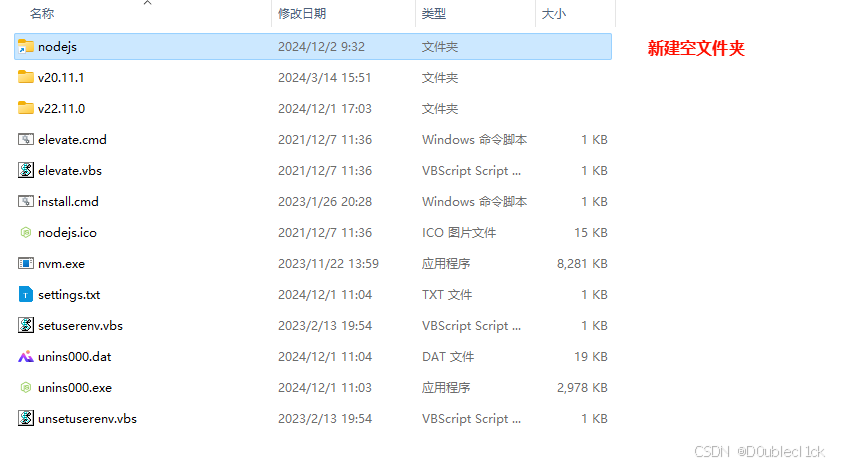The height and width of the screenshot is (467, 848).
Task: Click the unins000.exe application icon
Action: tap(25, 388)
